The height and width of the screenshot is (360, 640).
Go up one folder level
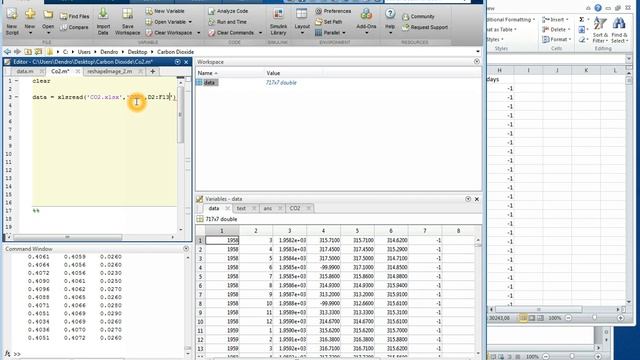click(x=28, y=52)
